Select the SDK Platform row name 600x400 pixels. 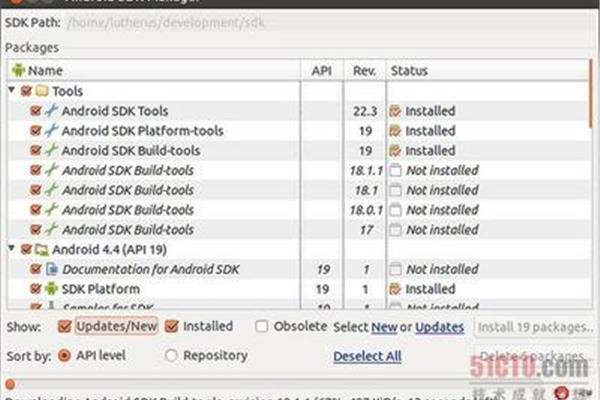[x=101, y=289]
